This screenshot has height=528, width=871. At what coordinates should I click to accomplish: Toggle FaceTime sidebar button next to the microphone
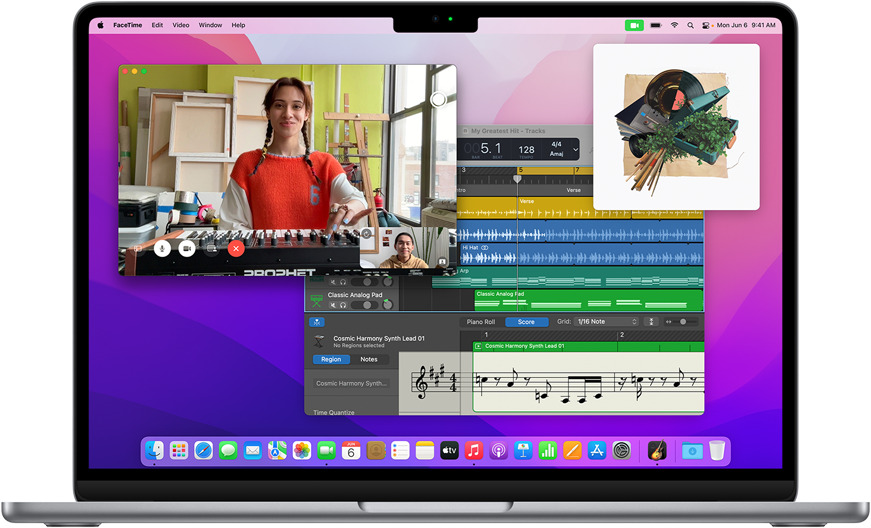click(x=138, y=249)
